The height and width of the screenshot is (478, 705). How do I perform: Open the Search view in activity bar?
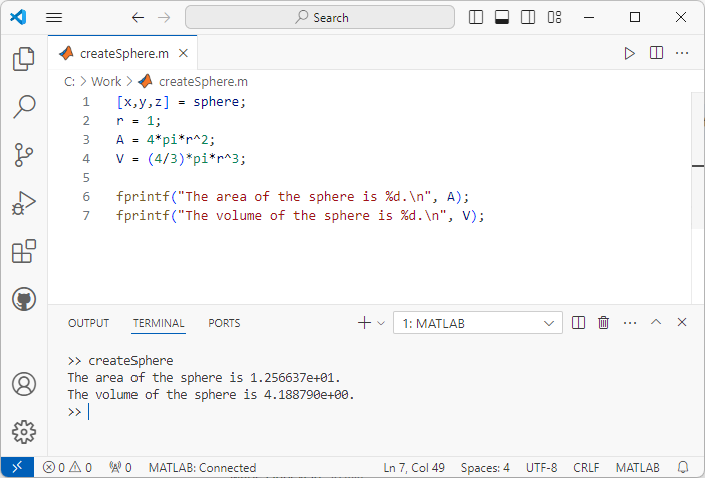[24, 107]
